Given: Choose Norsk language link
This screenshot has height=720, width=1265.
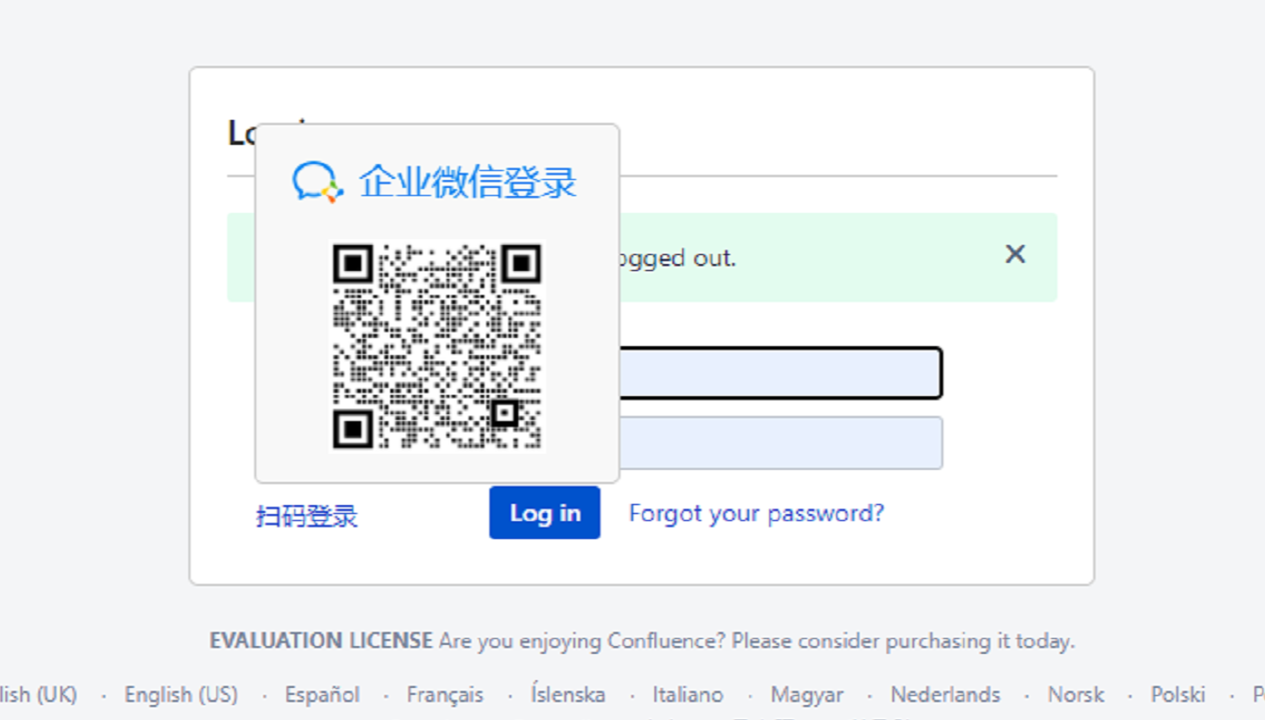Looking at the screenshot, I should tap(1076, 694).
